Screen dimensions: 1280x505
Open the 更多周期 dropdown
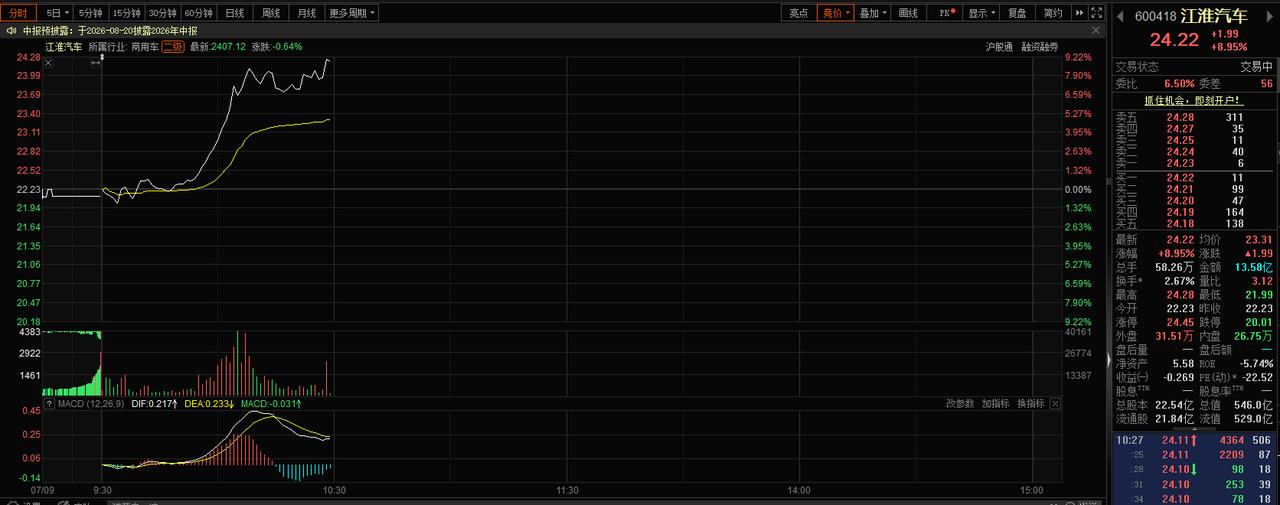point(351,13)
